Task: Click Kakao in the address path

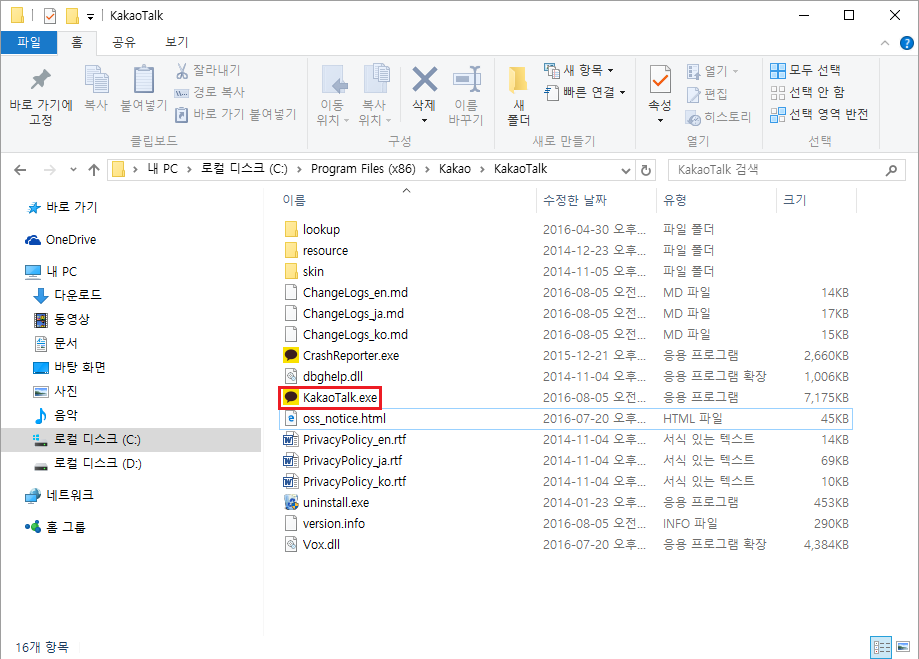Action: (455, 169)
